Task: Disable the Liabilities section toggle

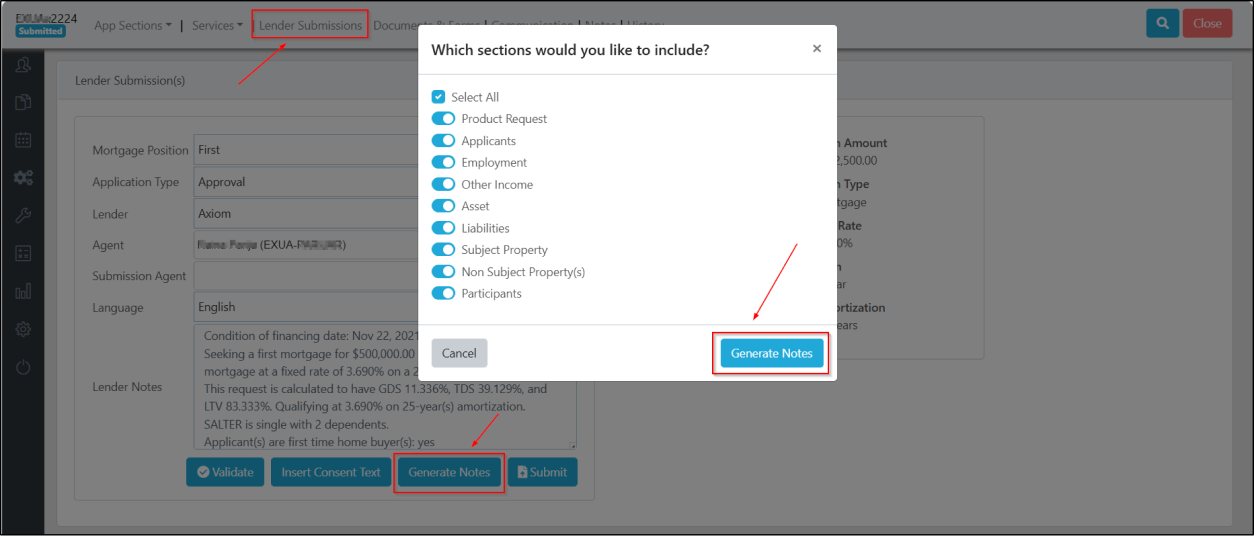Action: pos(443,228)
